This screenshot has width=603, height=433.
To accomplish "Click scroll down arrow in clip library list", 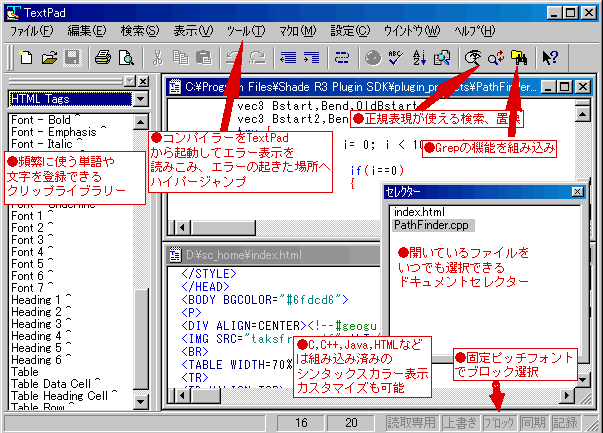I will [x=141, y=403].
